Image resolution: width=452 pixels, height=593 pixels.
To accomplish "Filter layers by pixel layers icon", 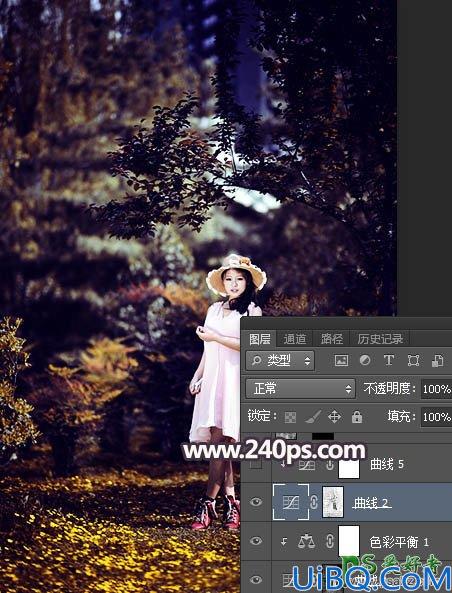I will coord(341,360).
